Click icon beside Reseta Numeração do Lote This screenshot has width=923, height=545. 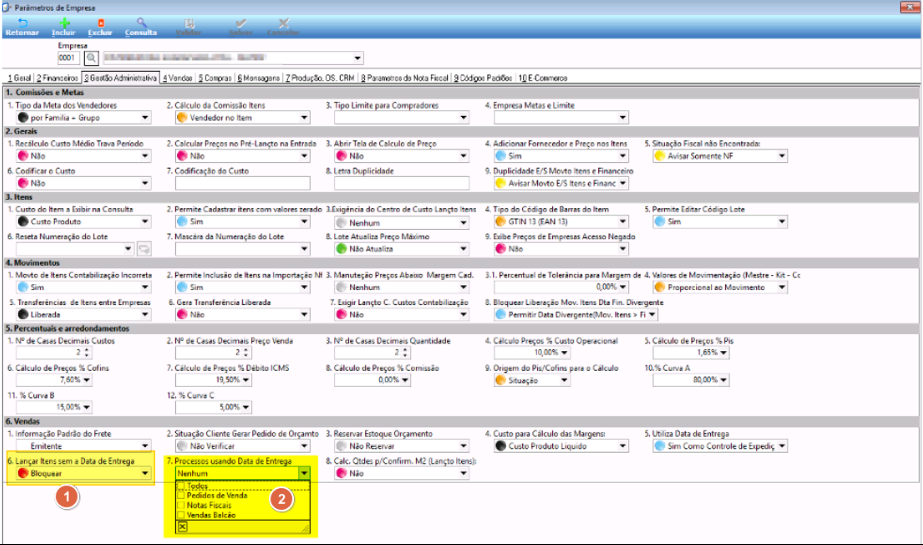point(144,249)
